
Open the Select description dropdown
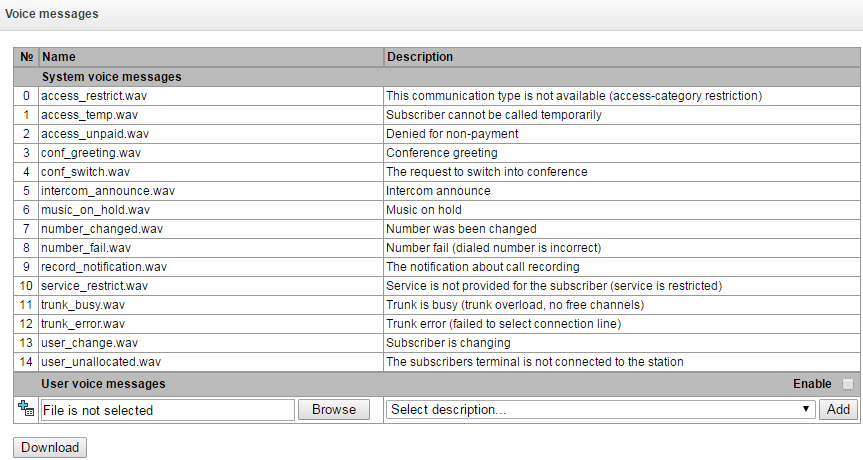(600, 410)
